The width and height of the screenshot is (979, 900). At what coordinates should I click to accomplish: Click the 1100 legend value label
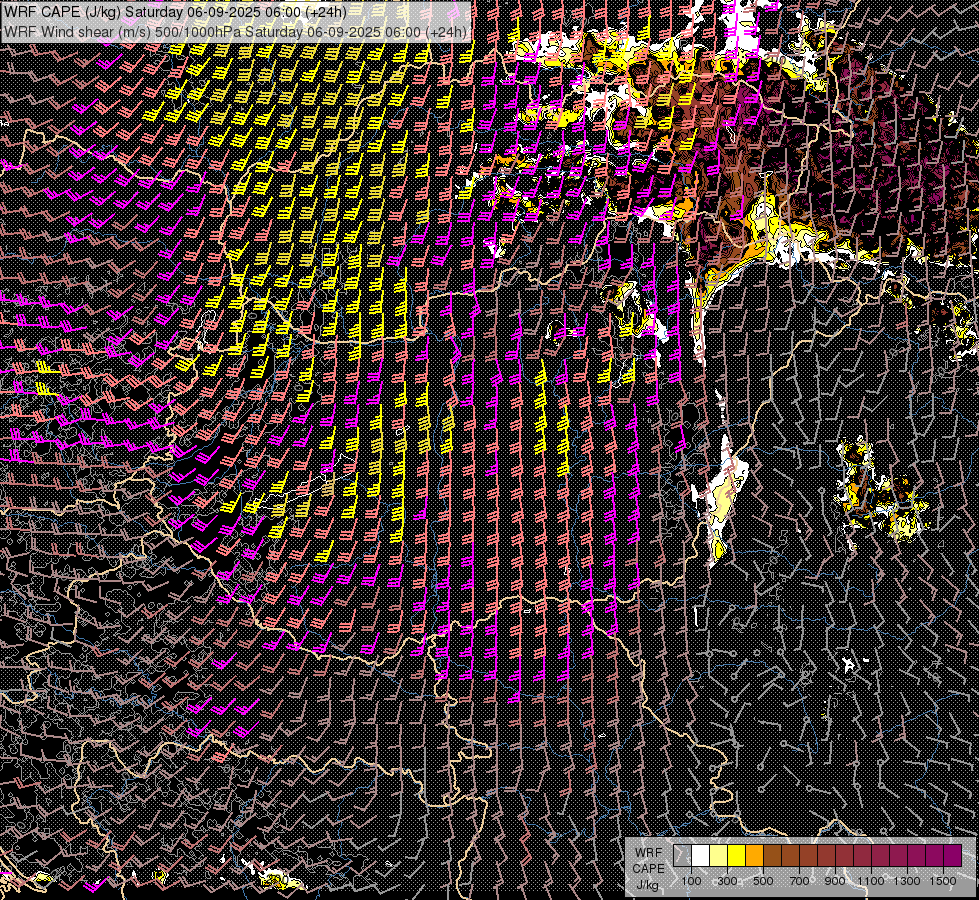(x=870, y=881)
